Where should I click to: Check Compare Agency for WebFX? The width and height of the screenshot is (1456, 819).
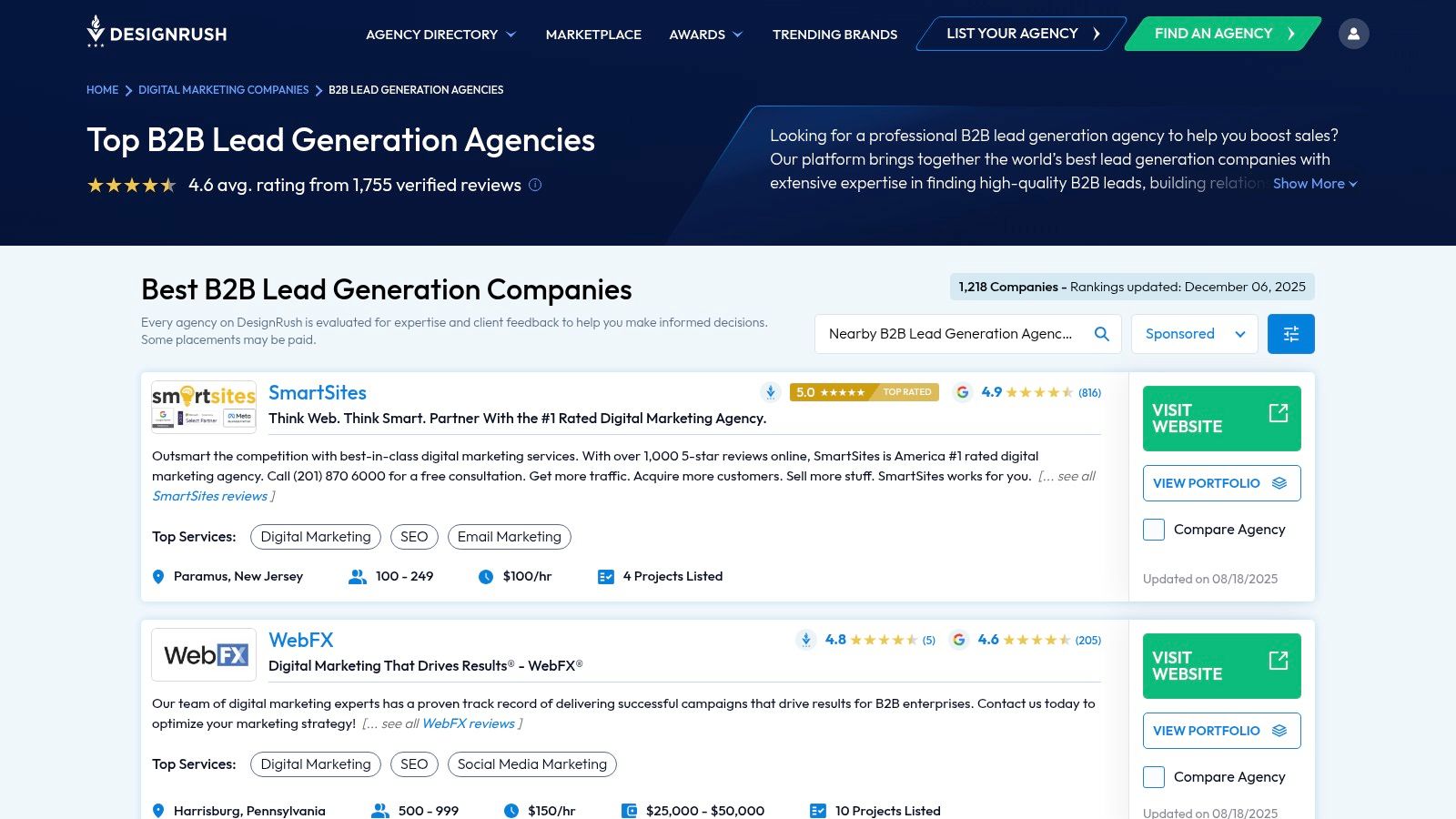(1153, 777)
